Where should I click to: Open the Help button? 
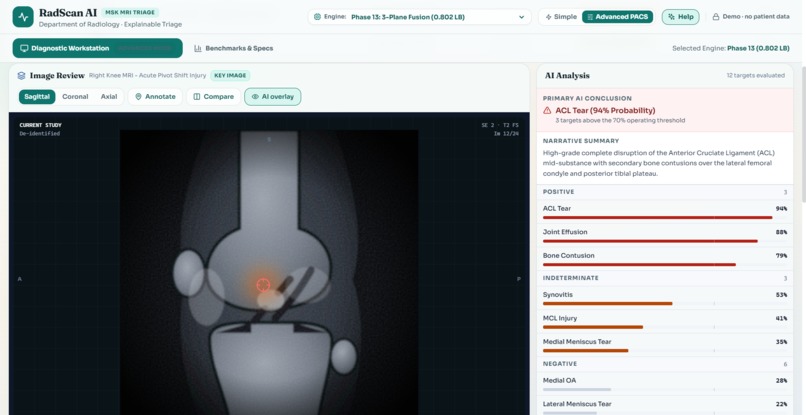[x=681, y=17]
